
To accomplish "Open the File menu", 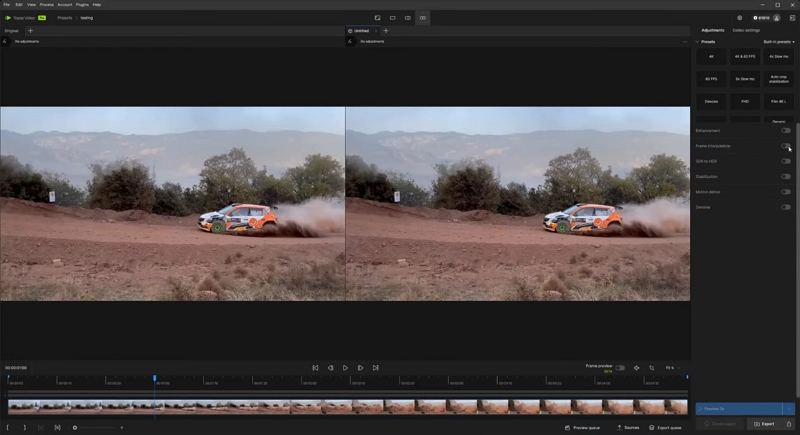I will click(7, 5).
